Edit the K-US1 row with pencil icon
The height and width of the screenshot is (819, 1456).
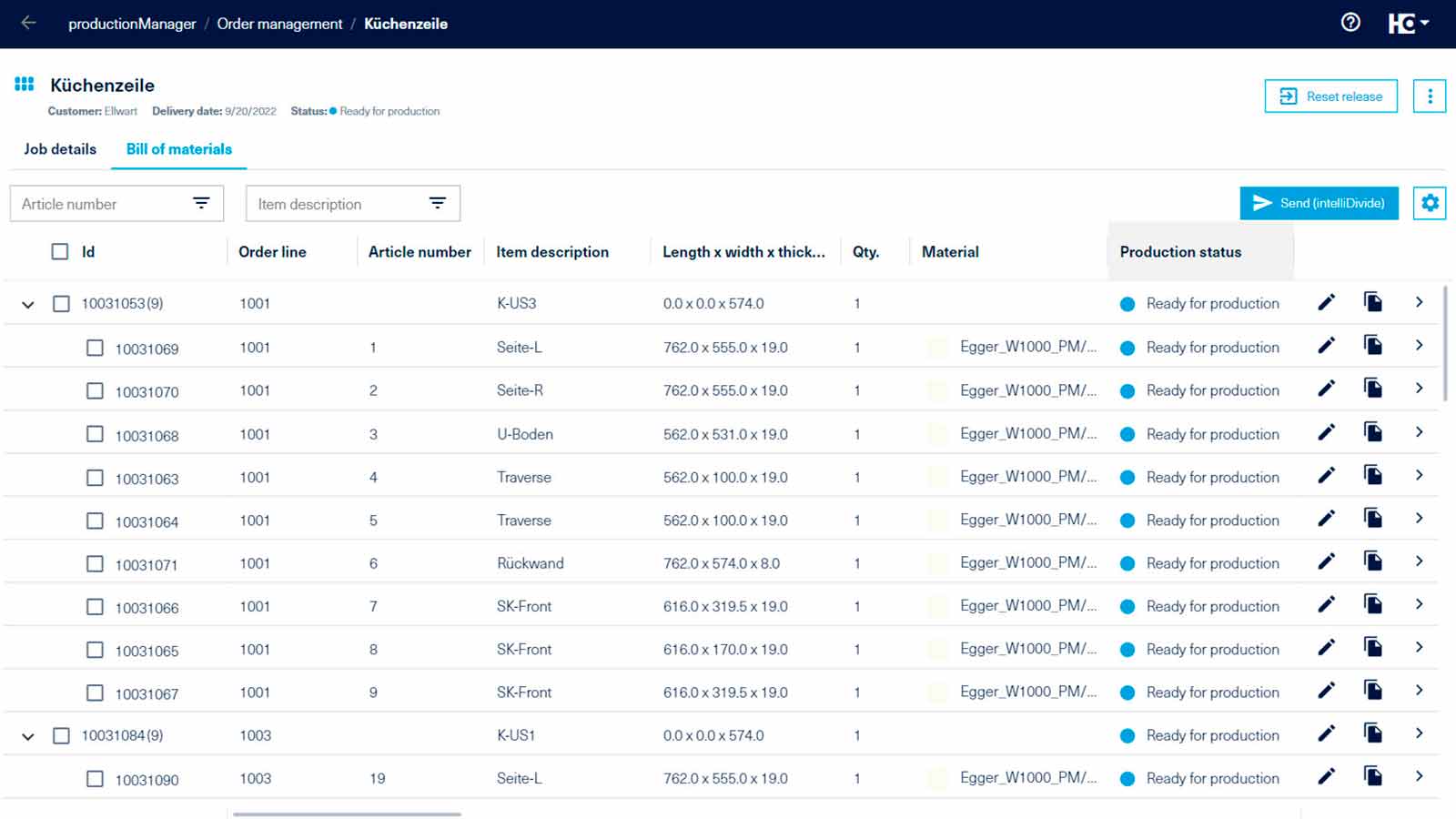tap(1327, 733)
